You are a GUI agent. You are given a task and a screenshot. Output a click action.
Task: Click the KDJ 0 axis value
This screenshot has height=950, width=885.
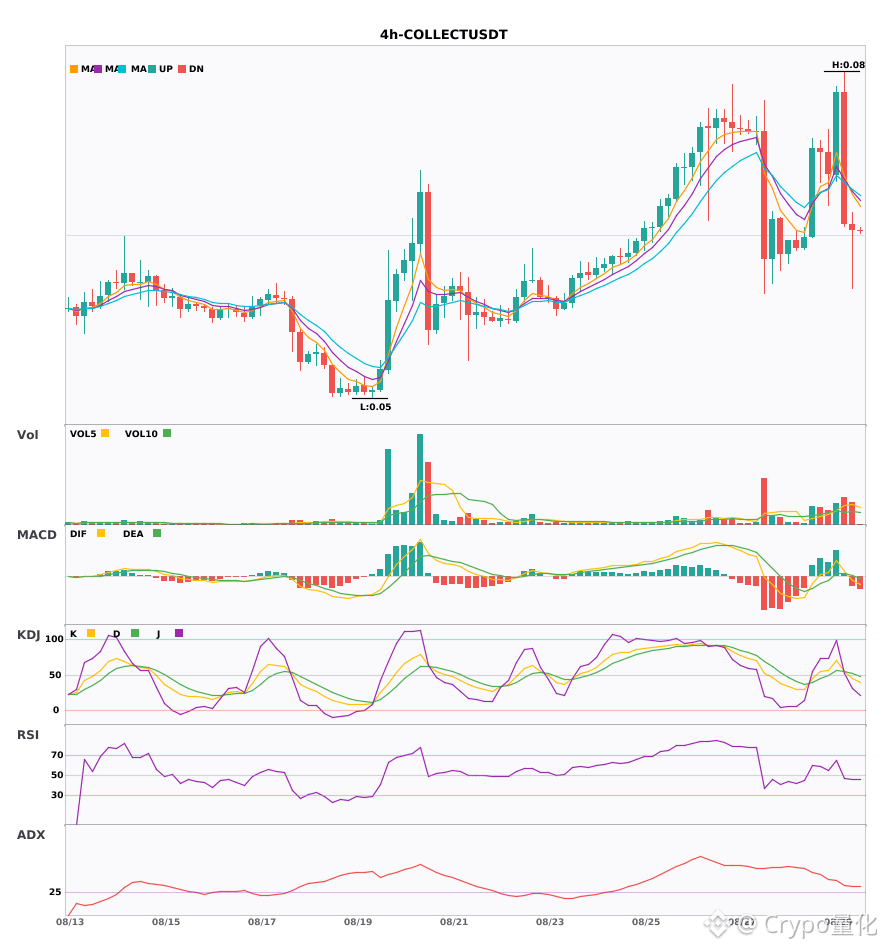[56, 710]
